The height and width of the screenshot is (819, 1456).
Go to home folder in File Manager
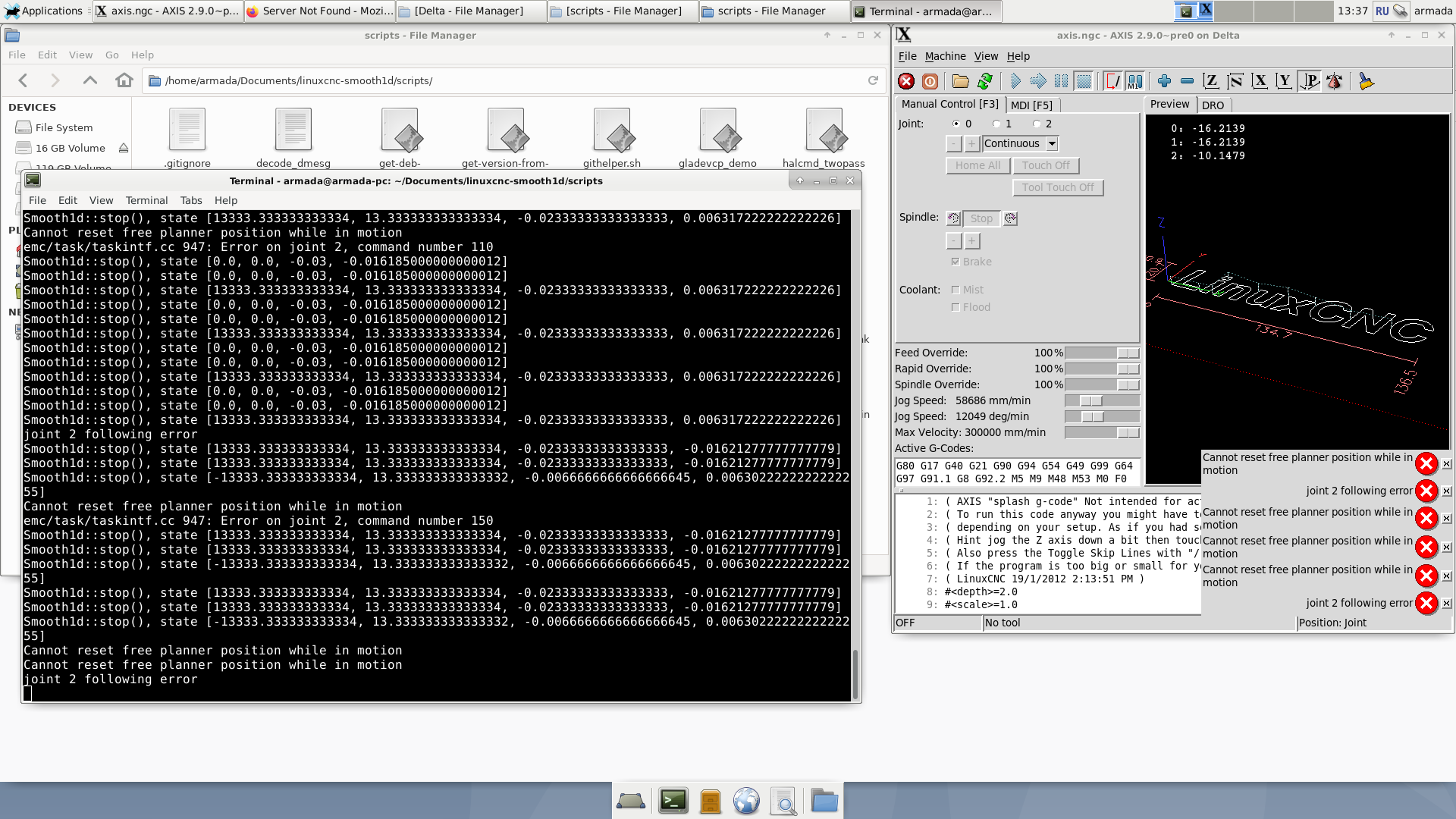coord(124,80)
